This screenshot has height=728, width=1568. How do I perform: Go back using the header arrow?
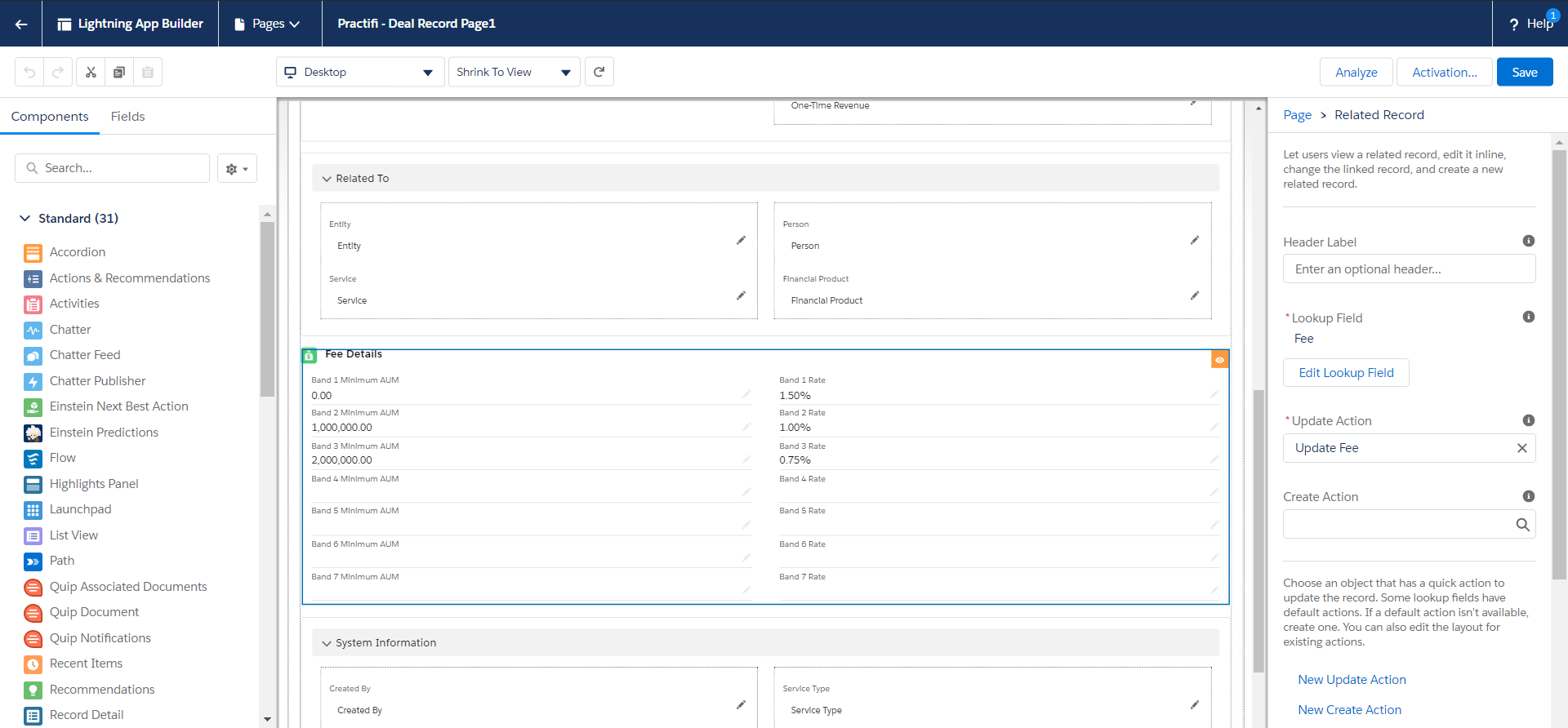(x=21, y=24)
